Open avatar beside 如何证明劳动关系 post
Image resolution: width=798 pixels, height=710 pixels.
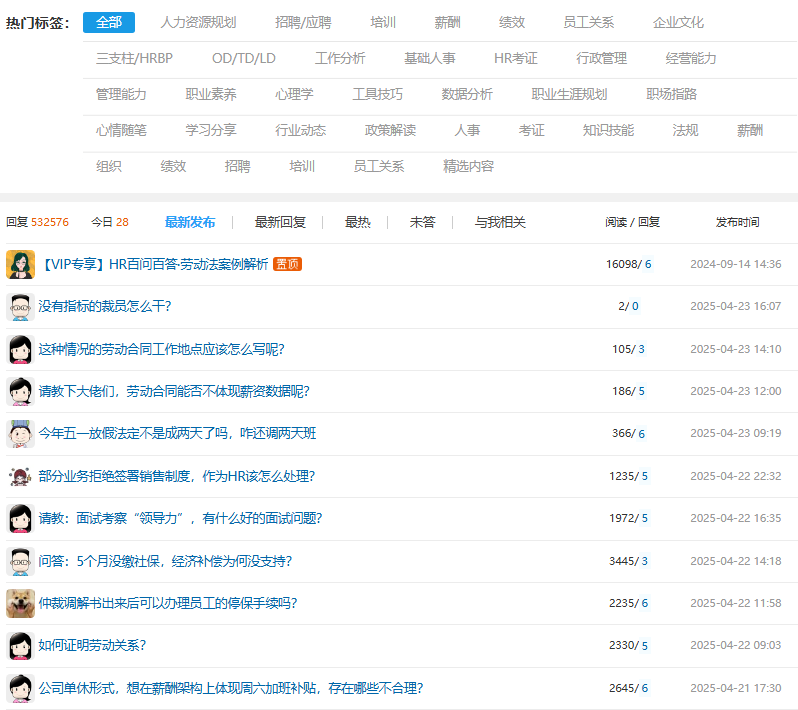[20, 646]
